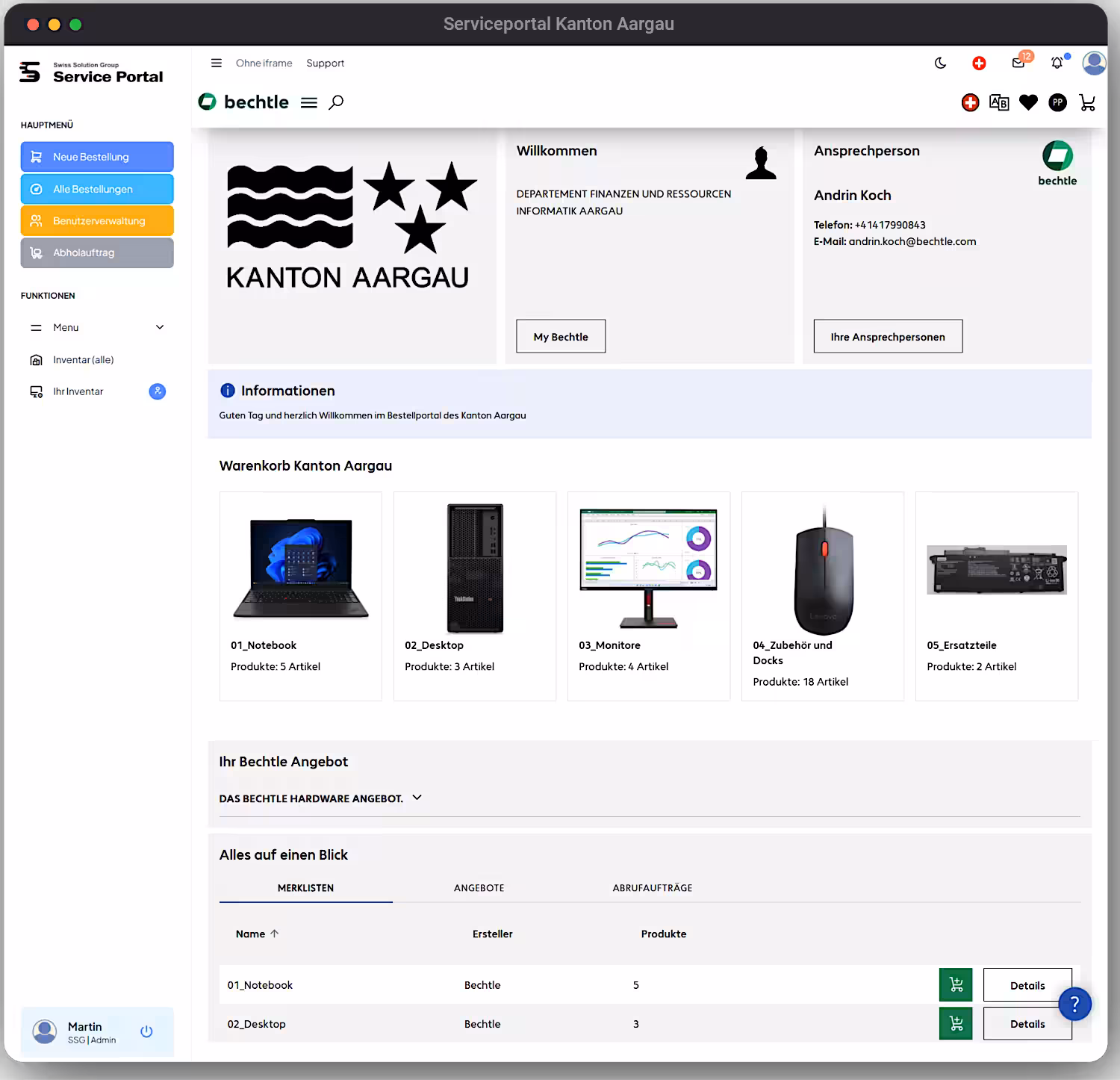Open the PP account icon
Viewport: 1120px width, 1080px height.
point(1058,102)
